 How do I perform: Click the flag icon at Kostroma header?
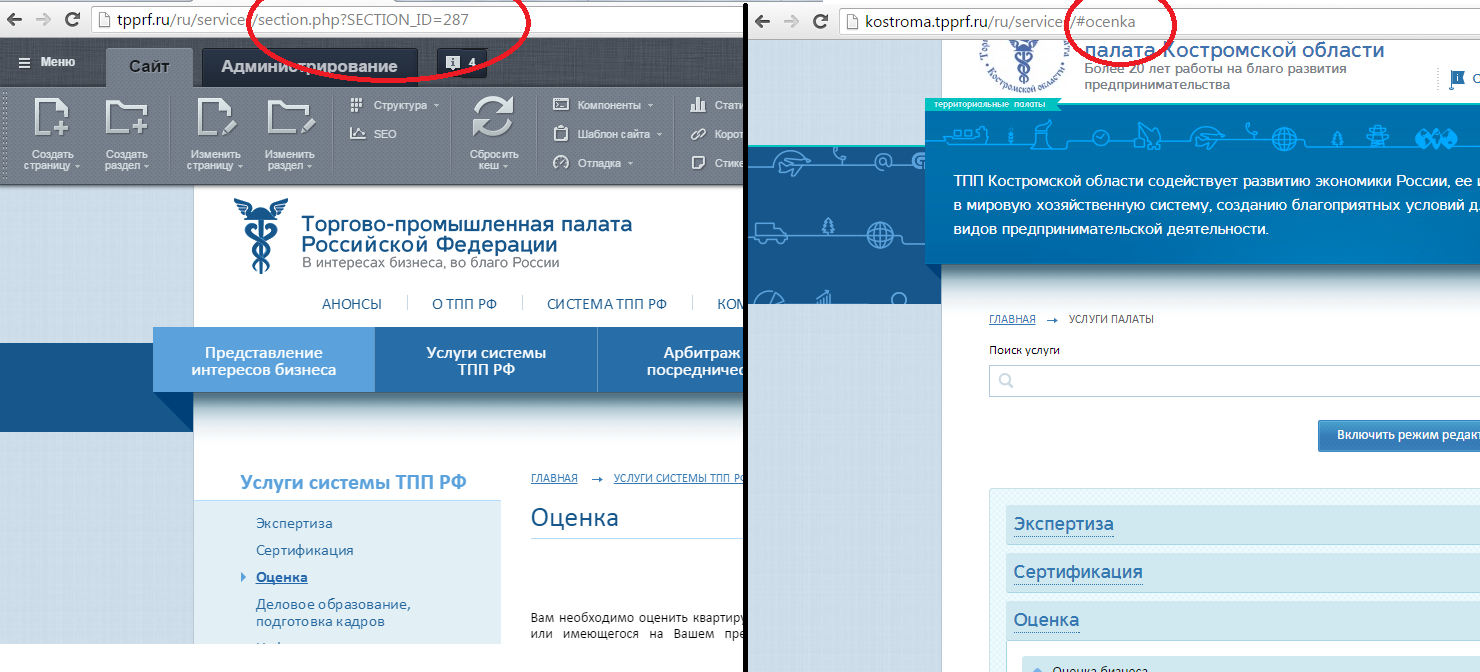click(1456, 78)
